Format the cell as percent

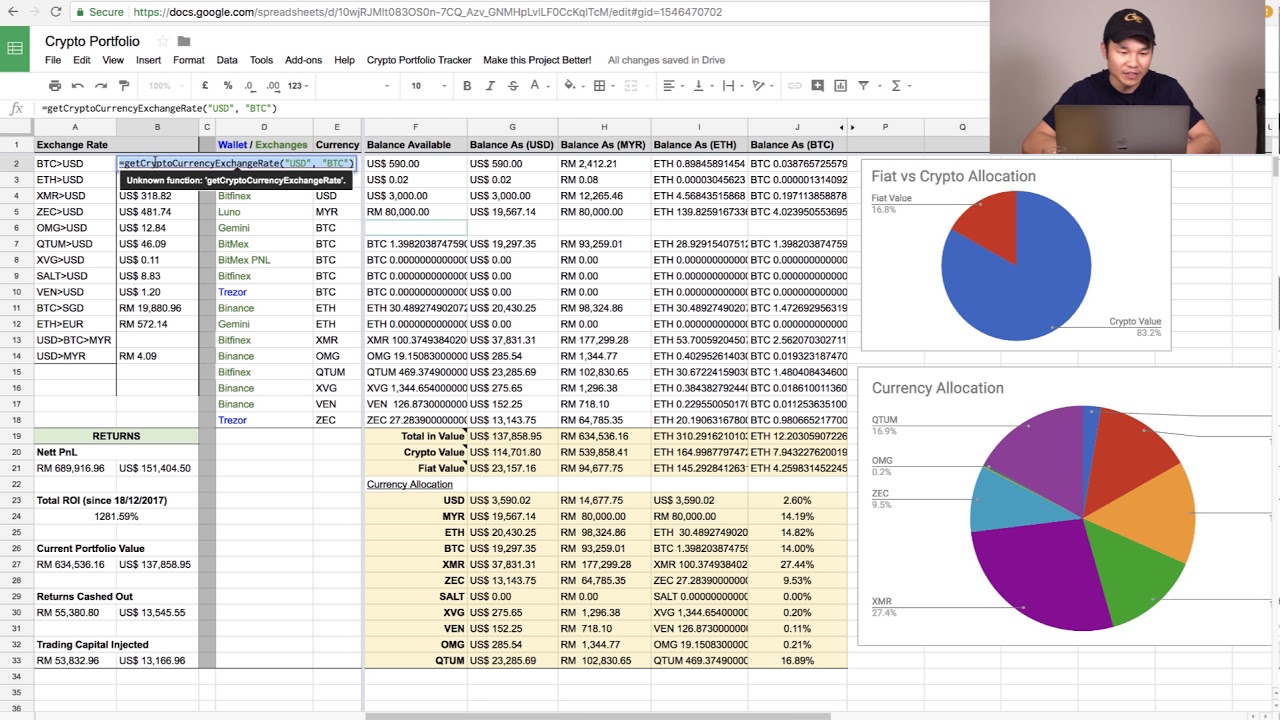click(228, 86)
